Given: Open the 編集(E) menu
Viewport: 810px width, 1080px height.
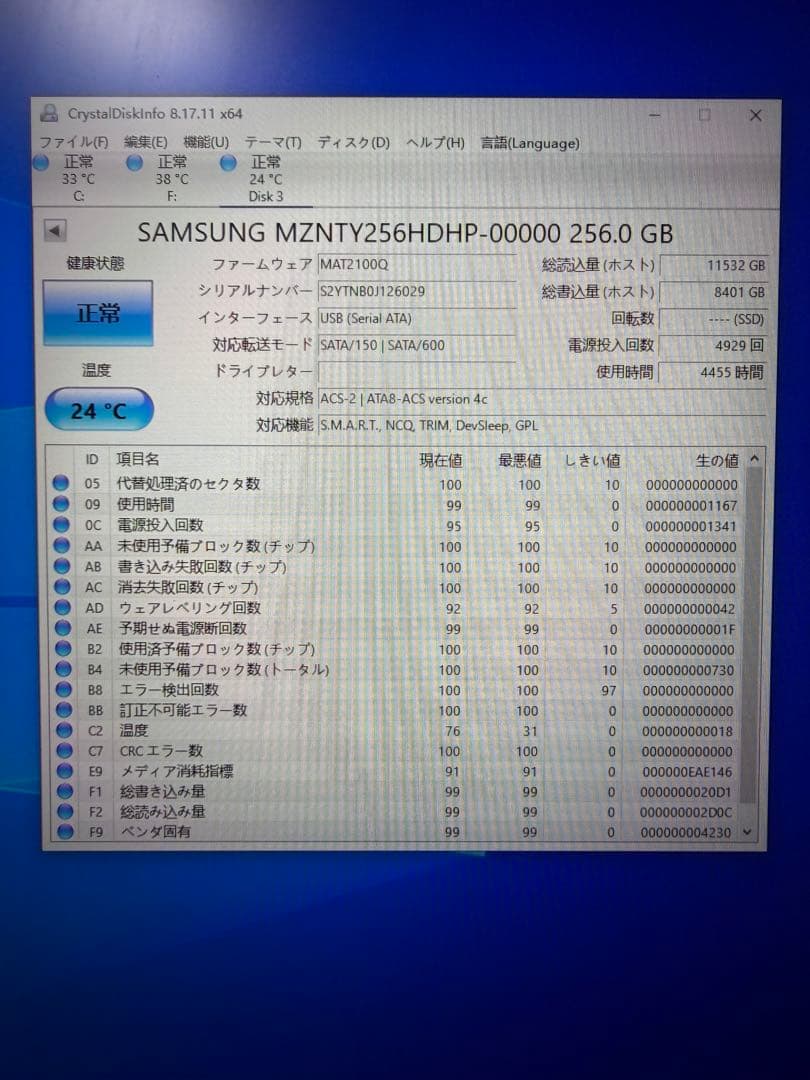Looking at the screenshot, I should [x=145, y=143].
